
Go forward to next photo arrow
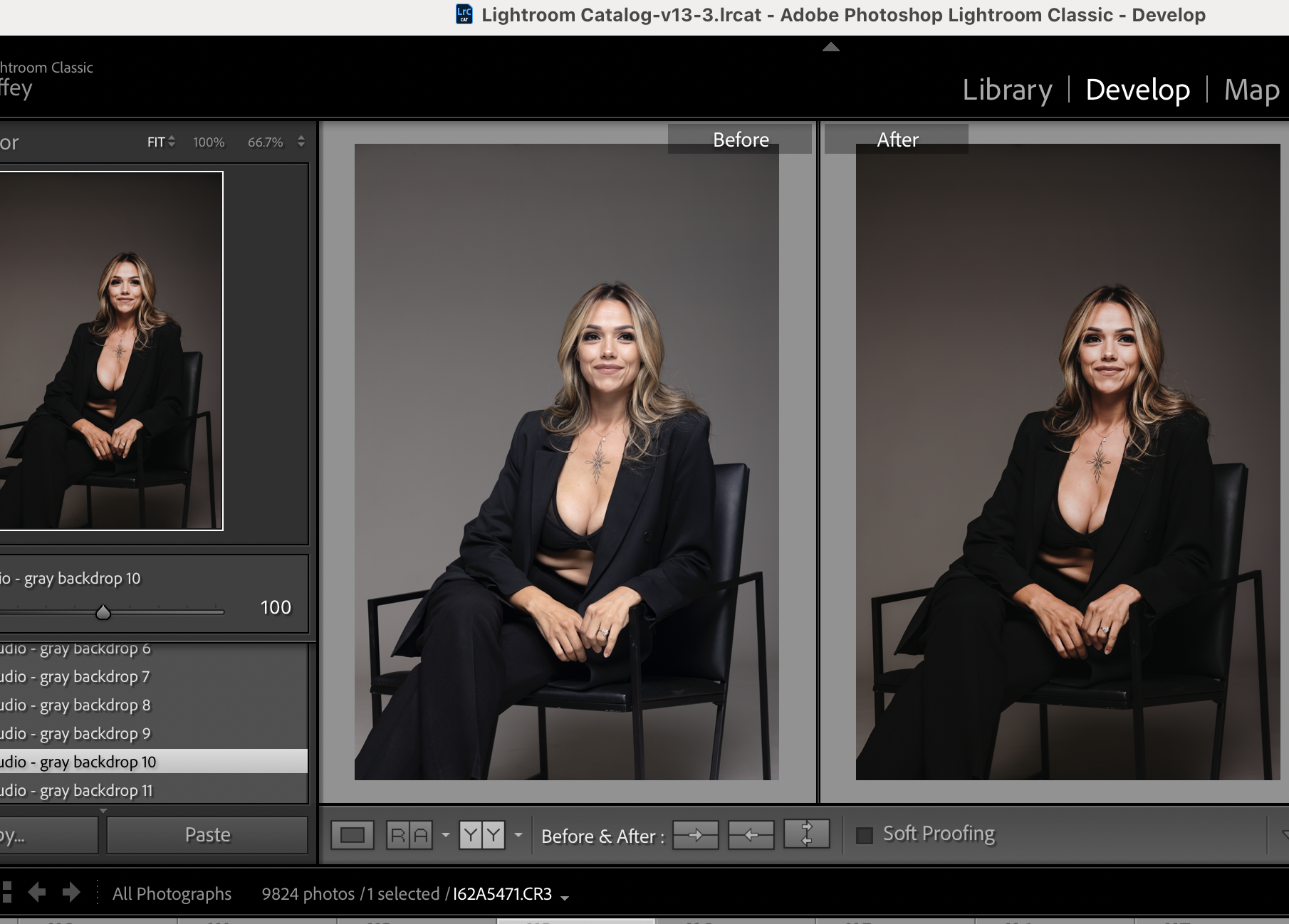pos(71,892)
